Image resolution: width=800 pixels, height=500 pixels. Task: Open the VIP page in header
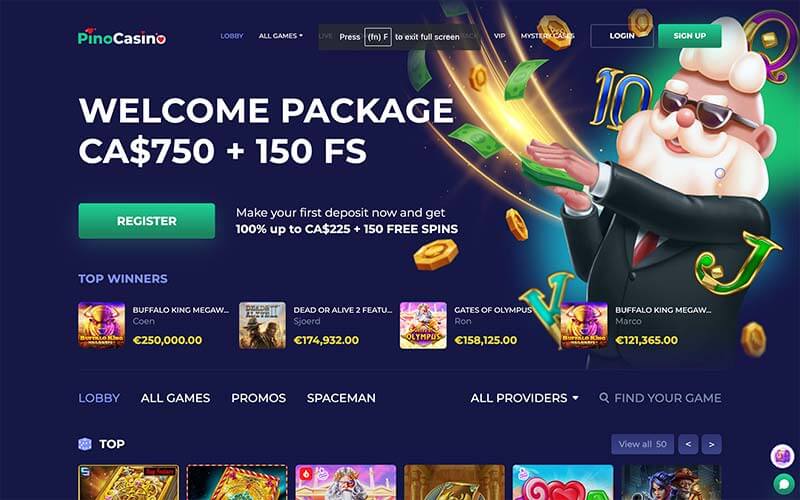coord(499,36)
